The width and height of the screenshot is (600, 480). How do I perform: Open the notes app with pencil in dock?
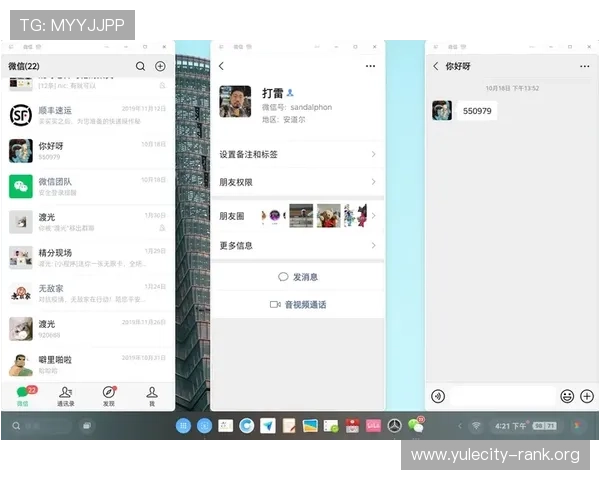coord(289,426)
